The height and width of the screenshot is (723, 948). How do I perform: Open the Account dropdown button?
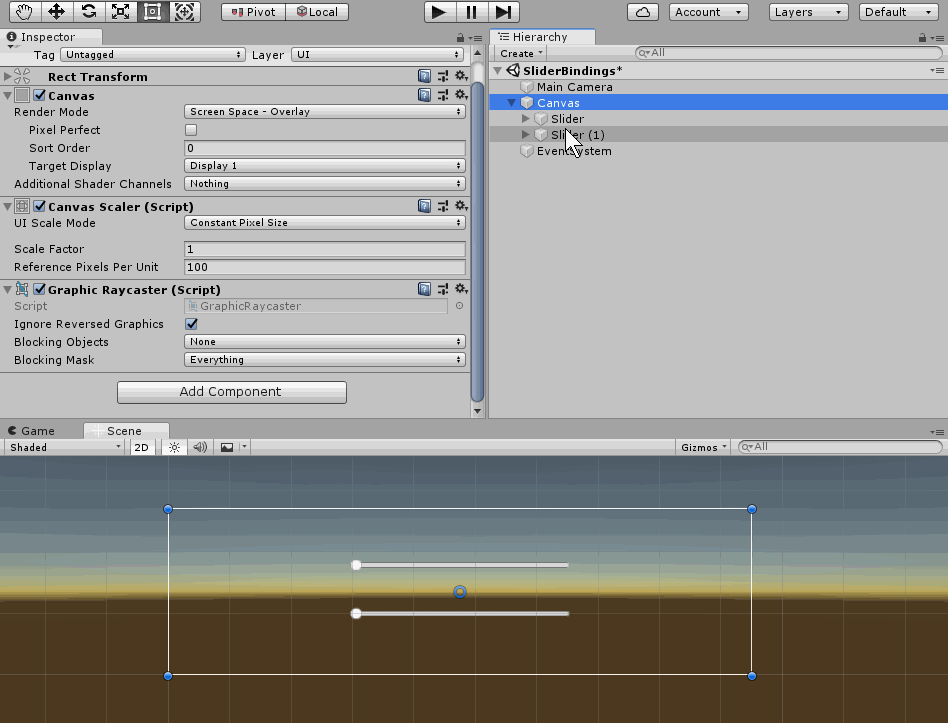coord(709,12)
